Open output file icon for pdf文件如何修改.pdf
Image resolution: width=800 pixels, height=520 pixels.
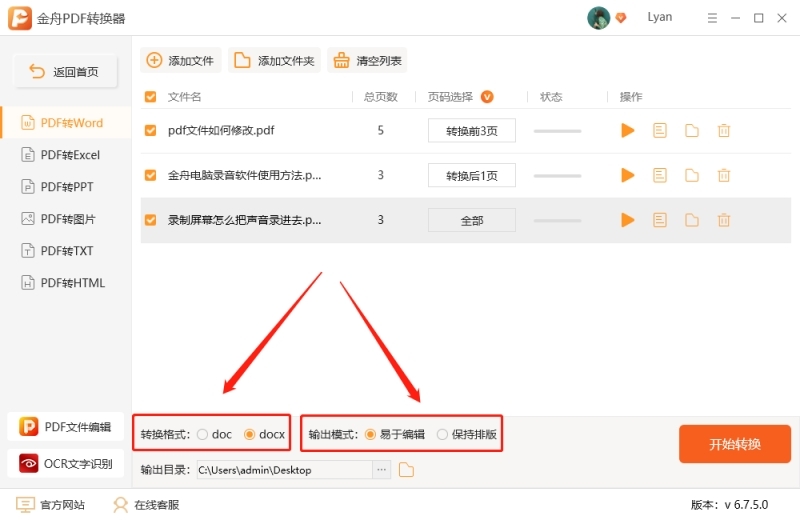coord(660,131)
